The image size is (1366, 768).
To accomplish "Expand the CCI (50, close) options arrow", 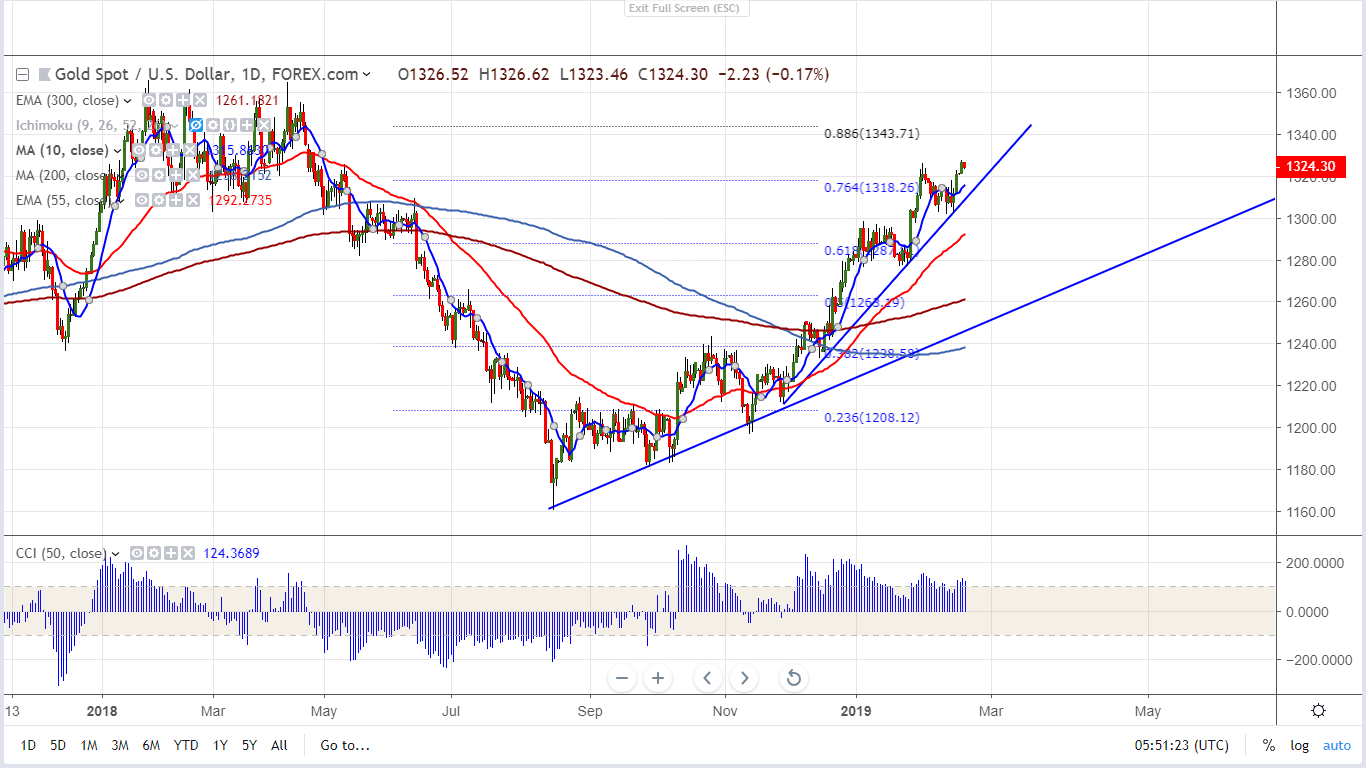I will click(115, 554).
